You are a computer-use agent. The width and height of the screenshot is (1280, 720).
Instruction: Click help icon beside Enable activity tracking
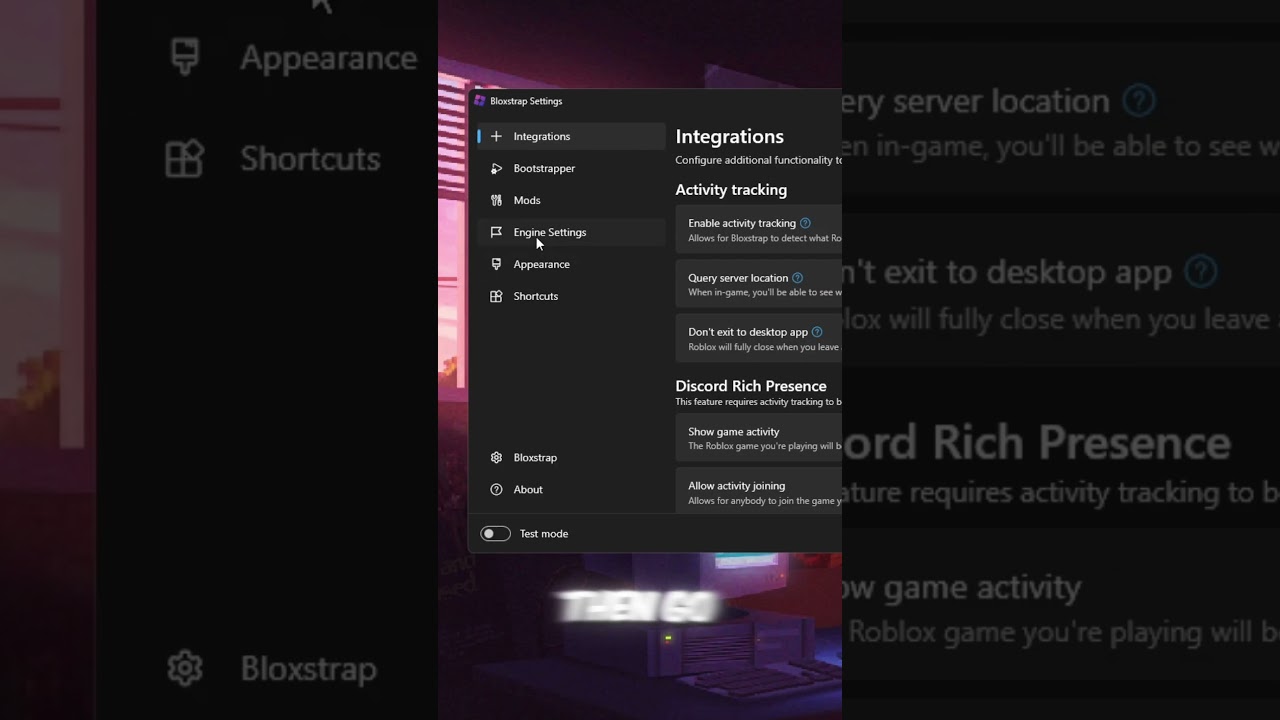(x=805, y=223)
